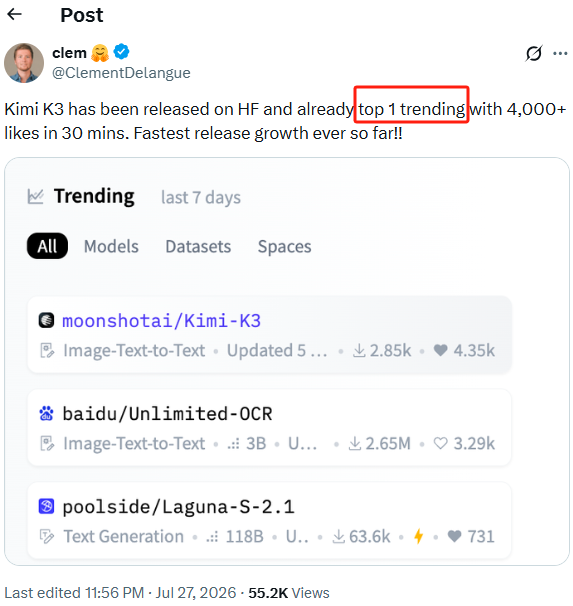This screenshot has height=606, width=573.
Task: Open the baidu/Unlimited-OCR model card
Action: click(269, 428)
